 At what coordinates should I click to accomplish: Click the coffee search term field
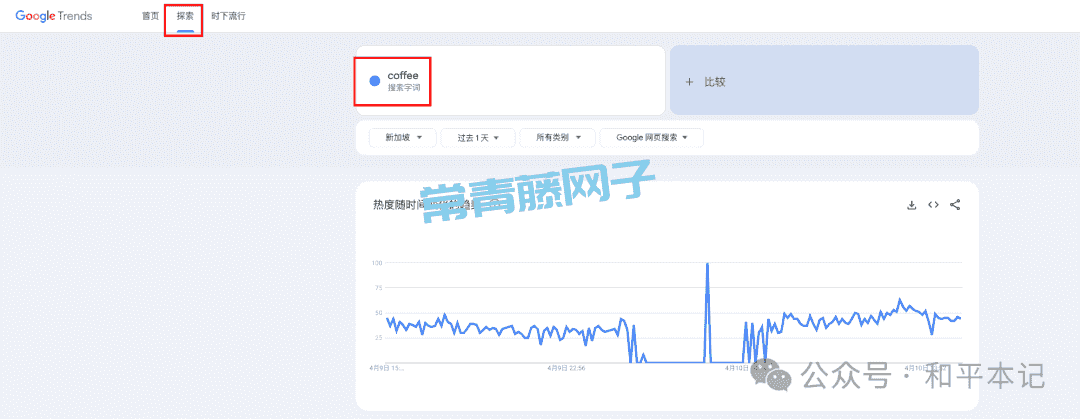click(x=510, y=81)
